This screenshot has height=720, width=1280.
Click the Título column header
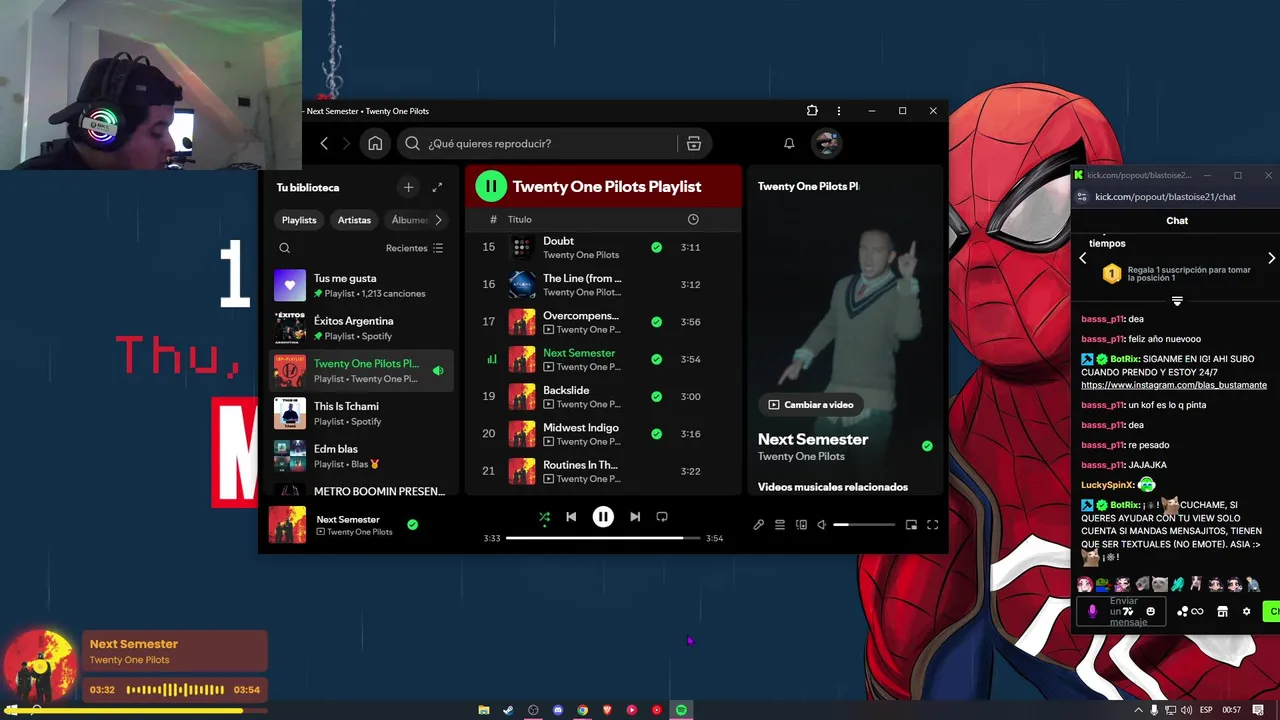click(x=520, y=219)
